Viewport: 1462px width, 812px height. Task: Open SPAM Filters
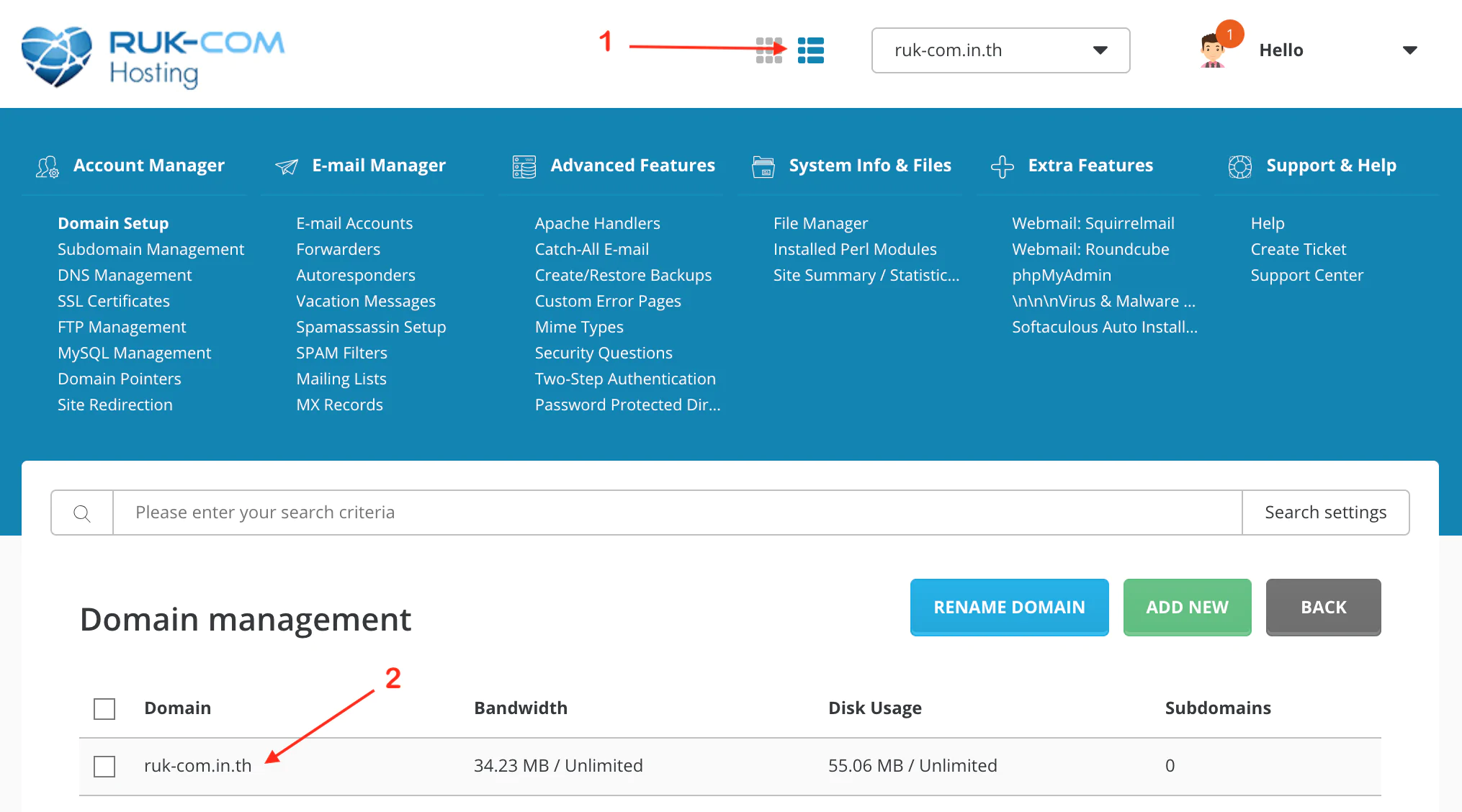coord(341,353)
